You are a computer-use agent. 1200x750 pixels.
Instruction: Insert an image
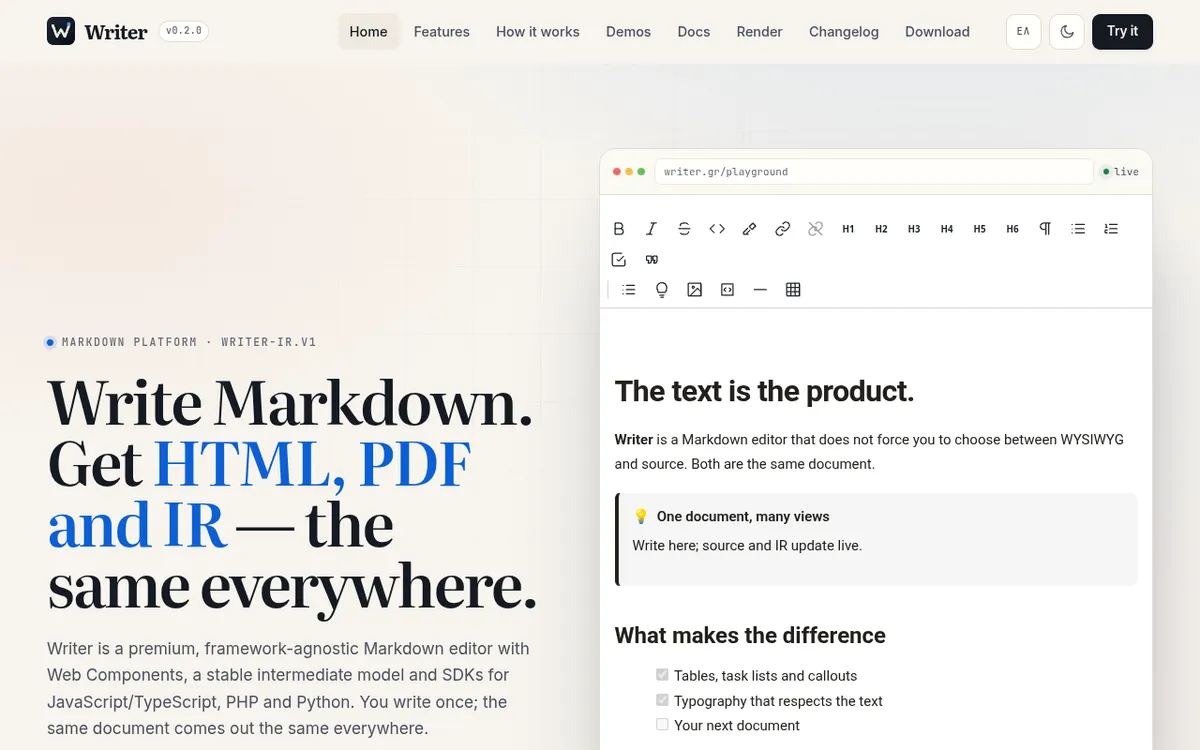pos(695,290)
